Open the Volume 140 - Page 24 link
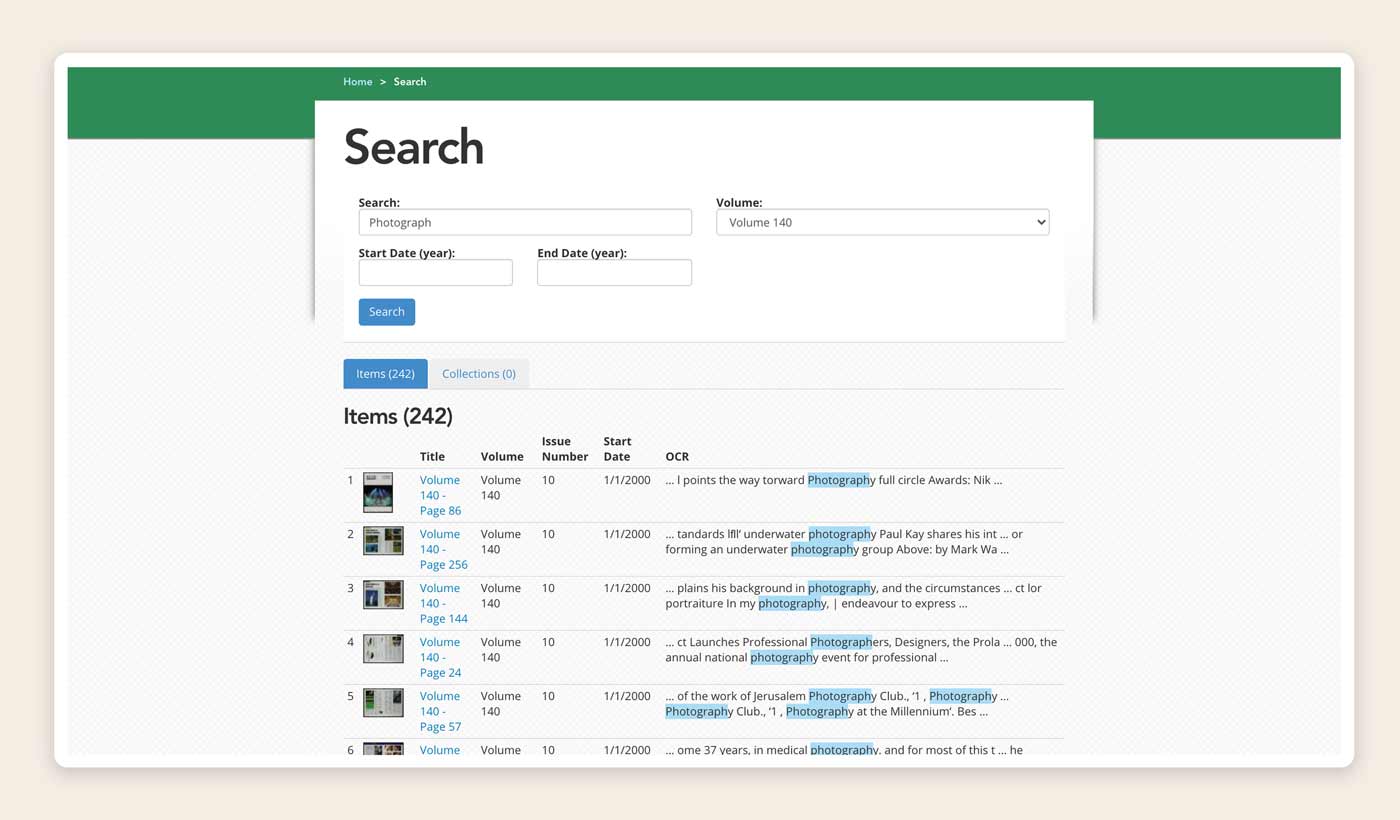 440,657
